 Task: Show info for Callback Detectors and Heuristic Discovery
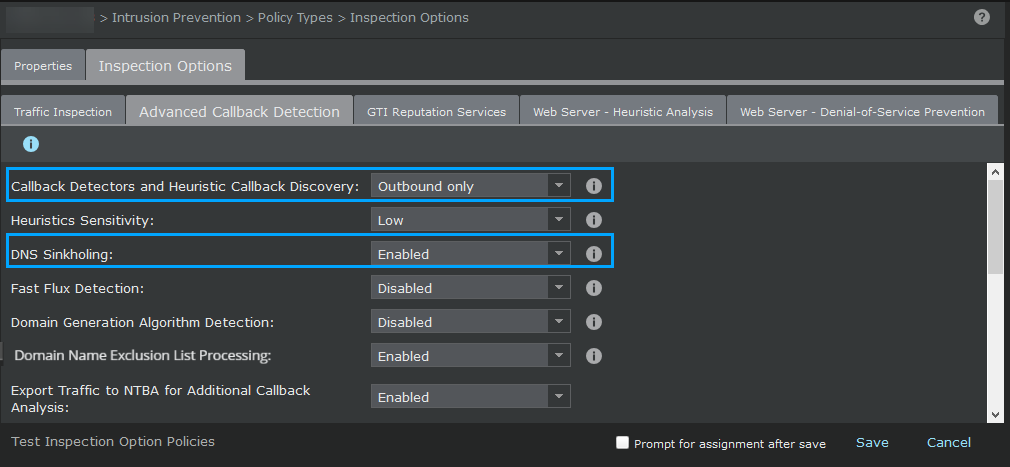tap(594, 186)
